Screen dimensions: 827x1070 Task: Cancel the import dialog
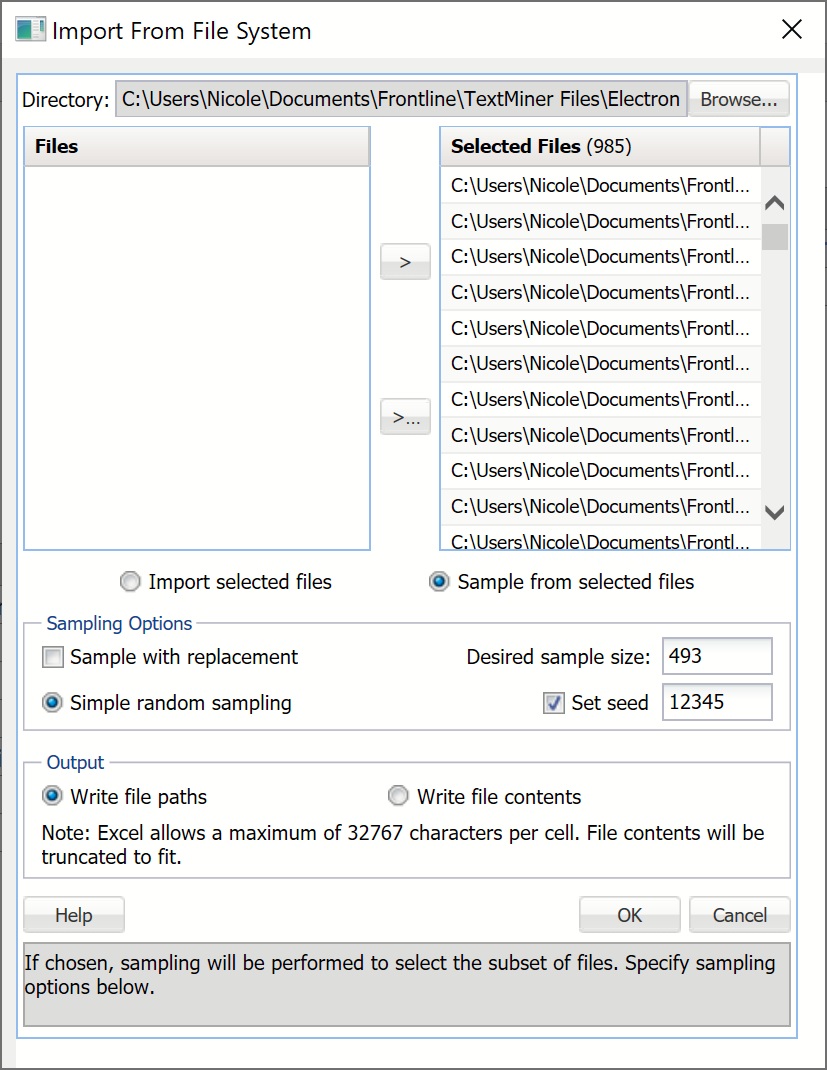739,914
